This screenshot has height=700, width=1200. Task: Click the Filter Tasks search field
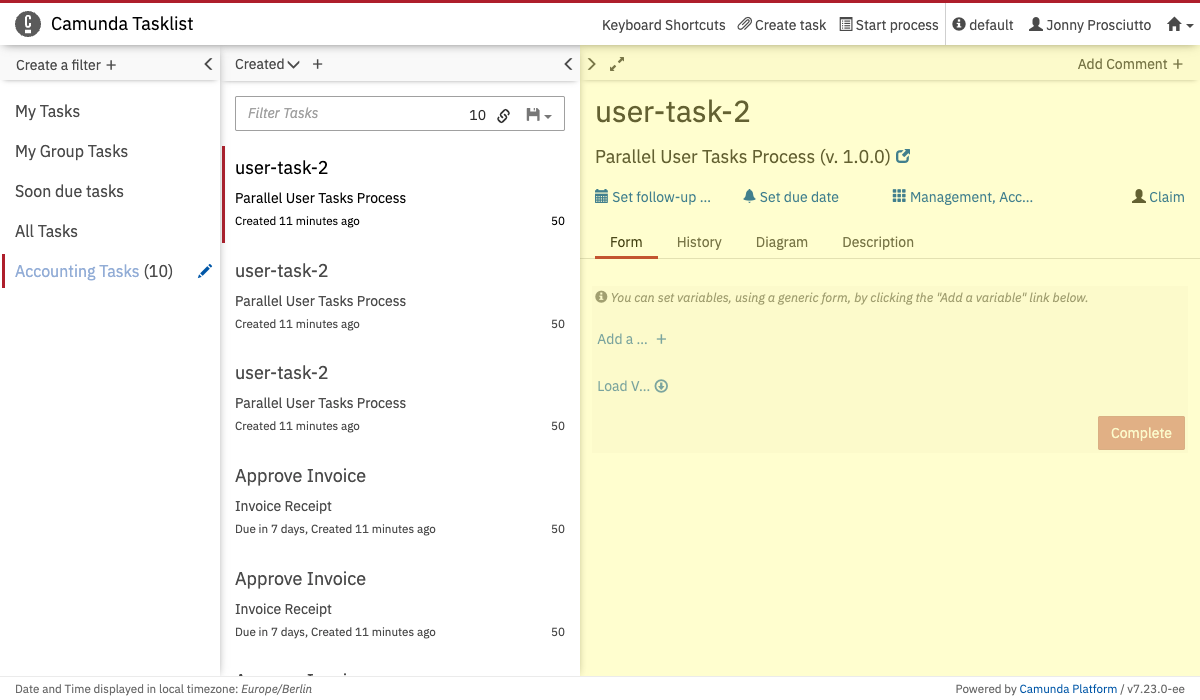click(x=350, y=114)
